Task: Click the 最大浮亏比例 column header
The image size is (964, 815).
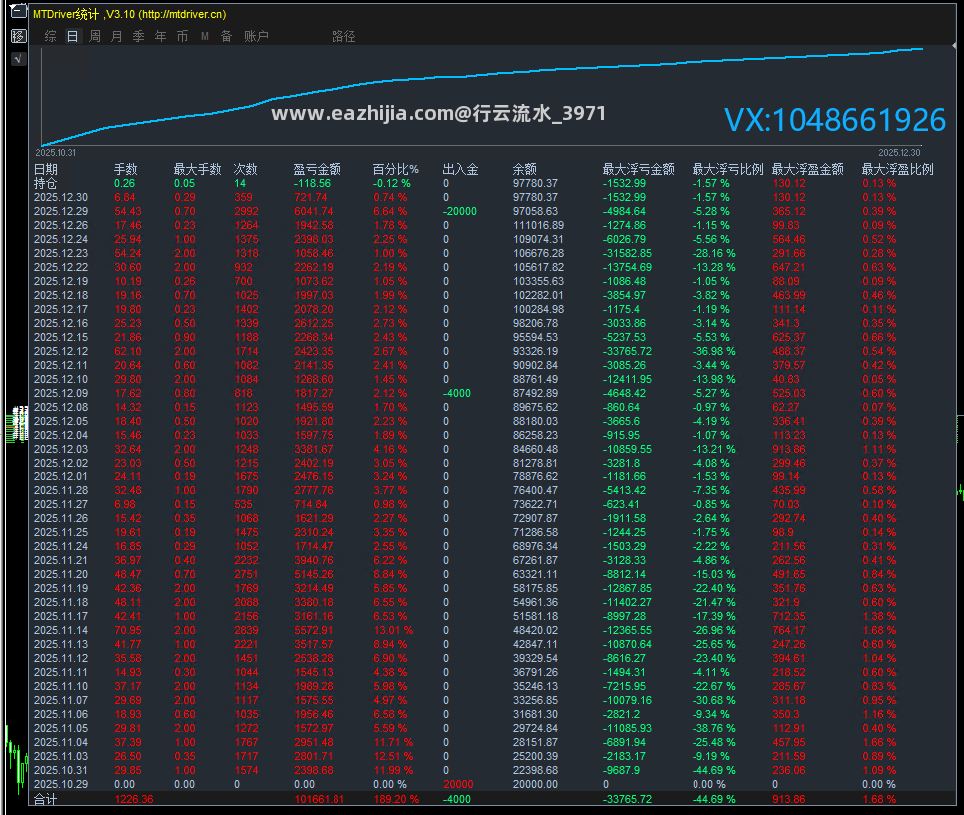Action: 728,170
